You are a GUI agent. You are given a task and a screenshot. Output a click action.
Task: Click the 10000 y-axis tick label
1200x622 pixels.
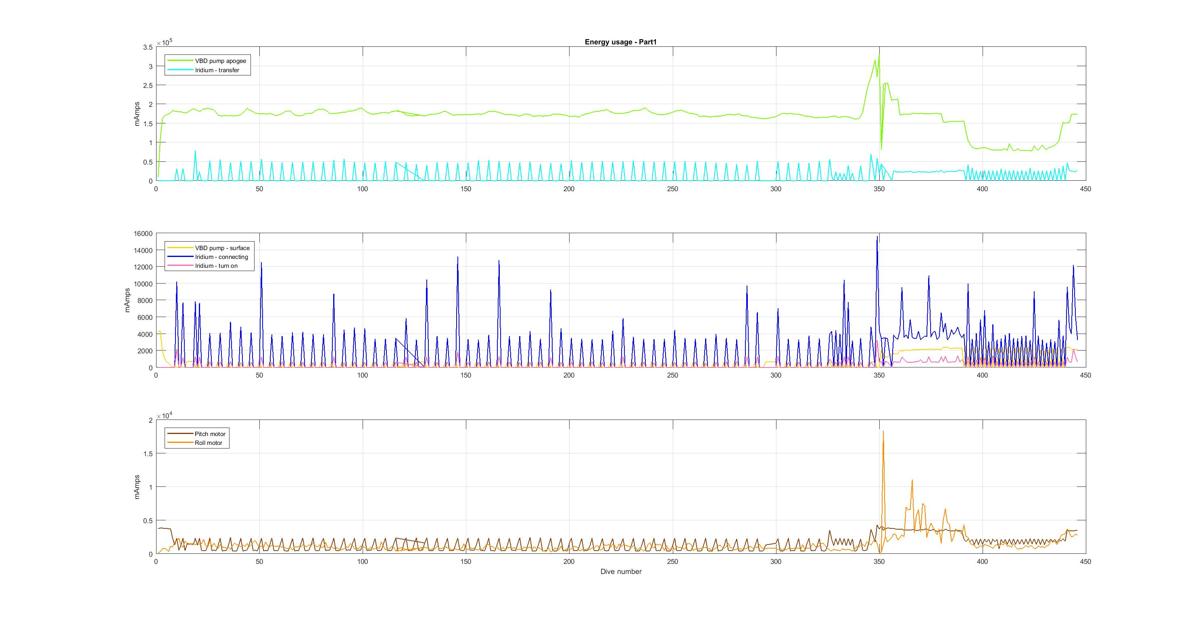(x=142, y=284)
